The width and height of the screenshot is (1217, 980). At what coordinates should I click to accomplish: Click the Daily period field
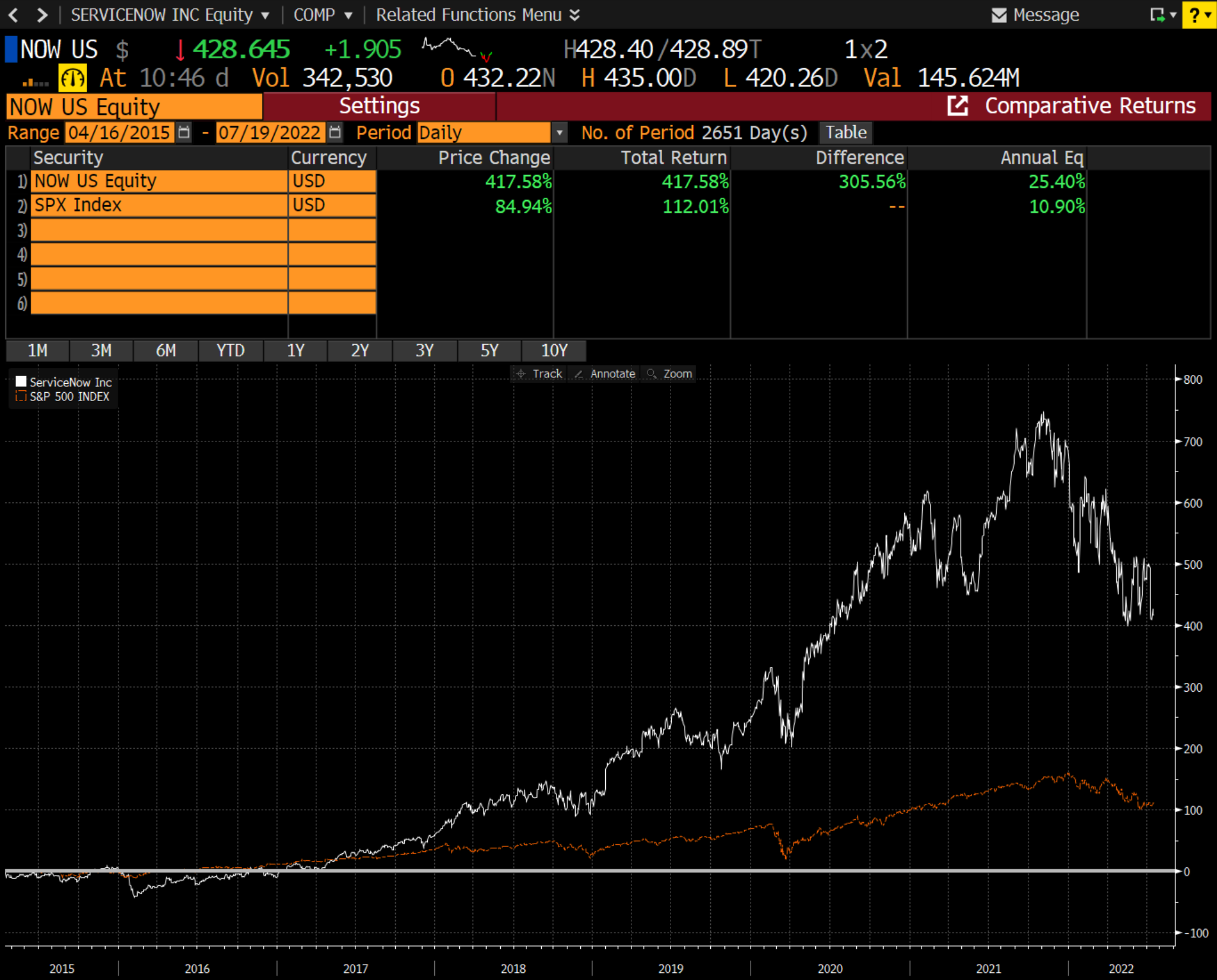coord(484,132)
